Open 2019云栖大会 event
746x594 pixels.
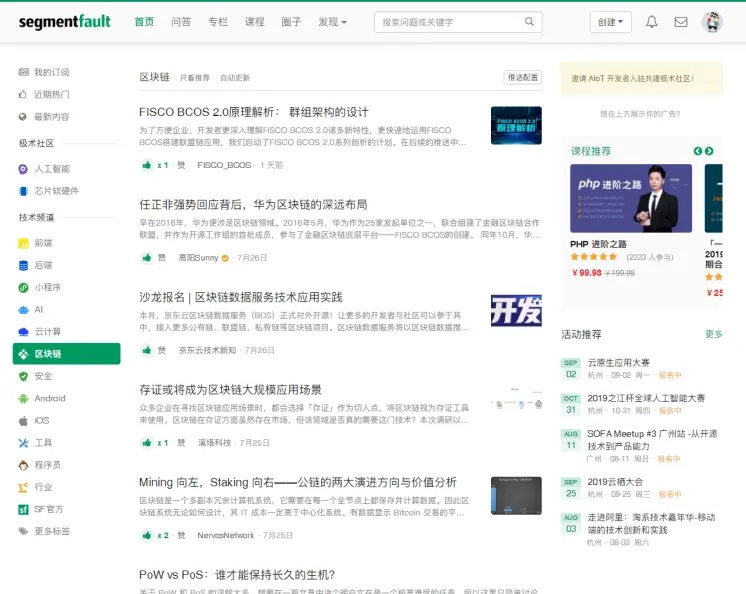(615, 482)
